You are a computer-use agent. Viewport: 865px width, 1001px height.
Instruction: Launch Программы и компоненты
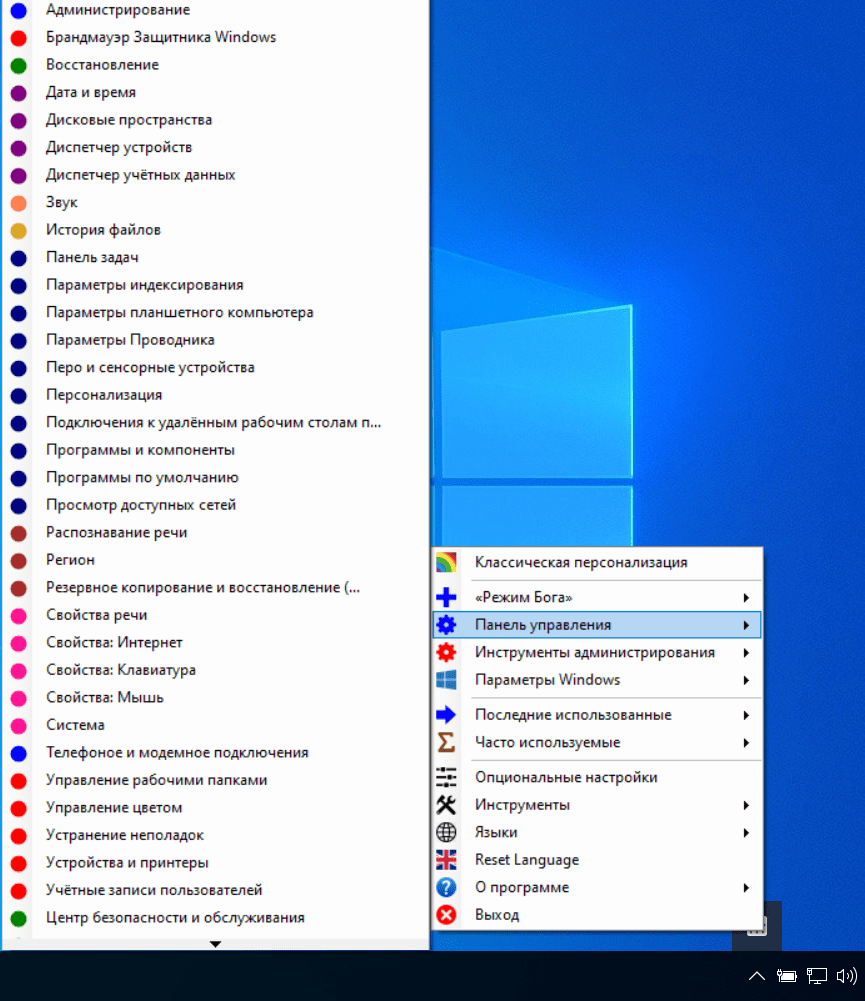click(215, 450)
